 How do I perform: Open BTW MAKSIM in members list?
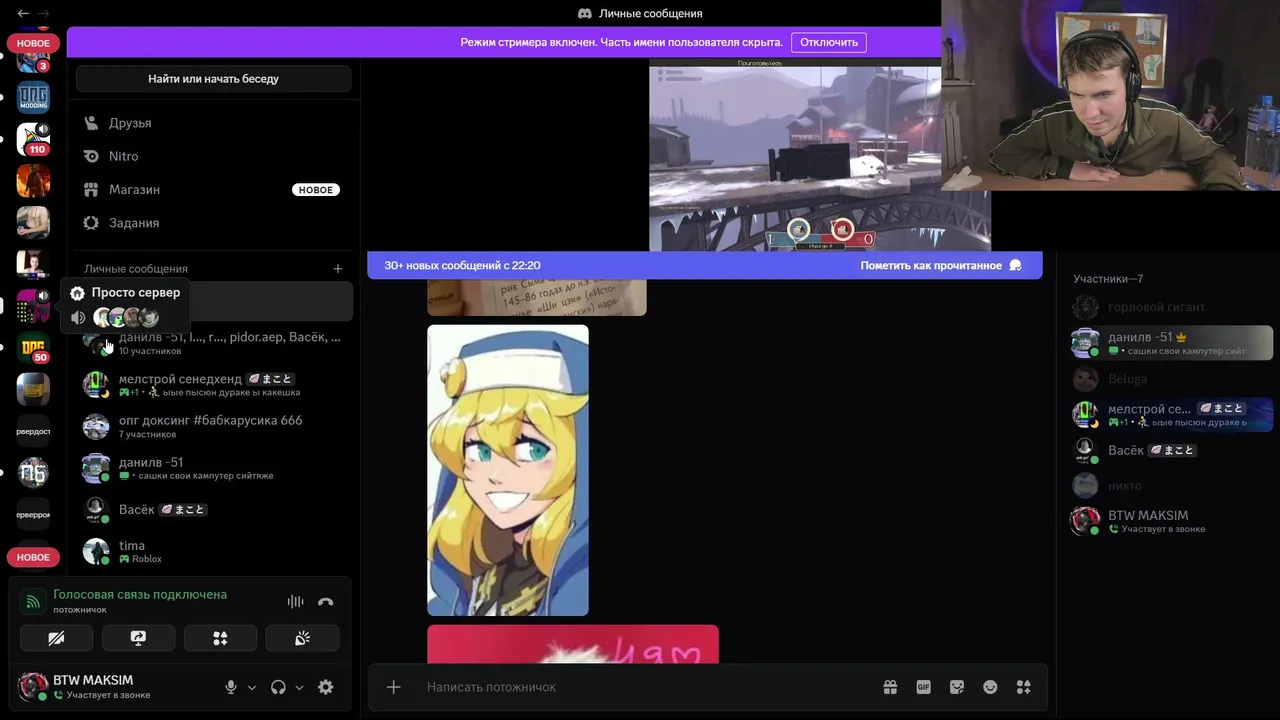[x=1170, y=521]
